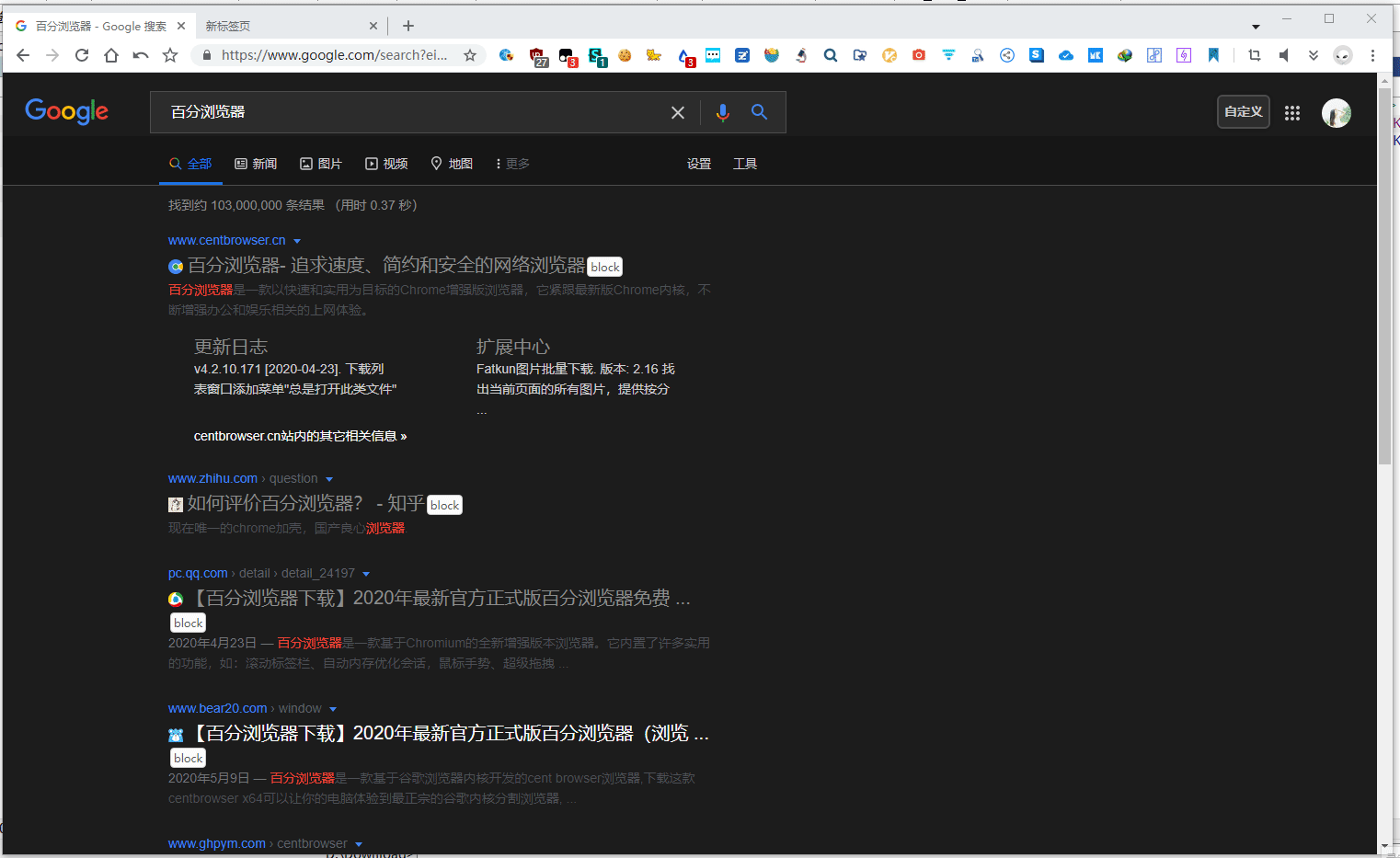Open 百分浏览器- 追求速度 result title
This screenshot has width=1400, height=858.
386,266
